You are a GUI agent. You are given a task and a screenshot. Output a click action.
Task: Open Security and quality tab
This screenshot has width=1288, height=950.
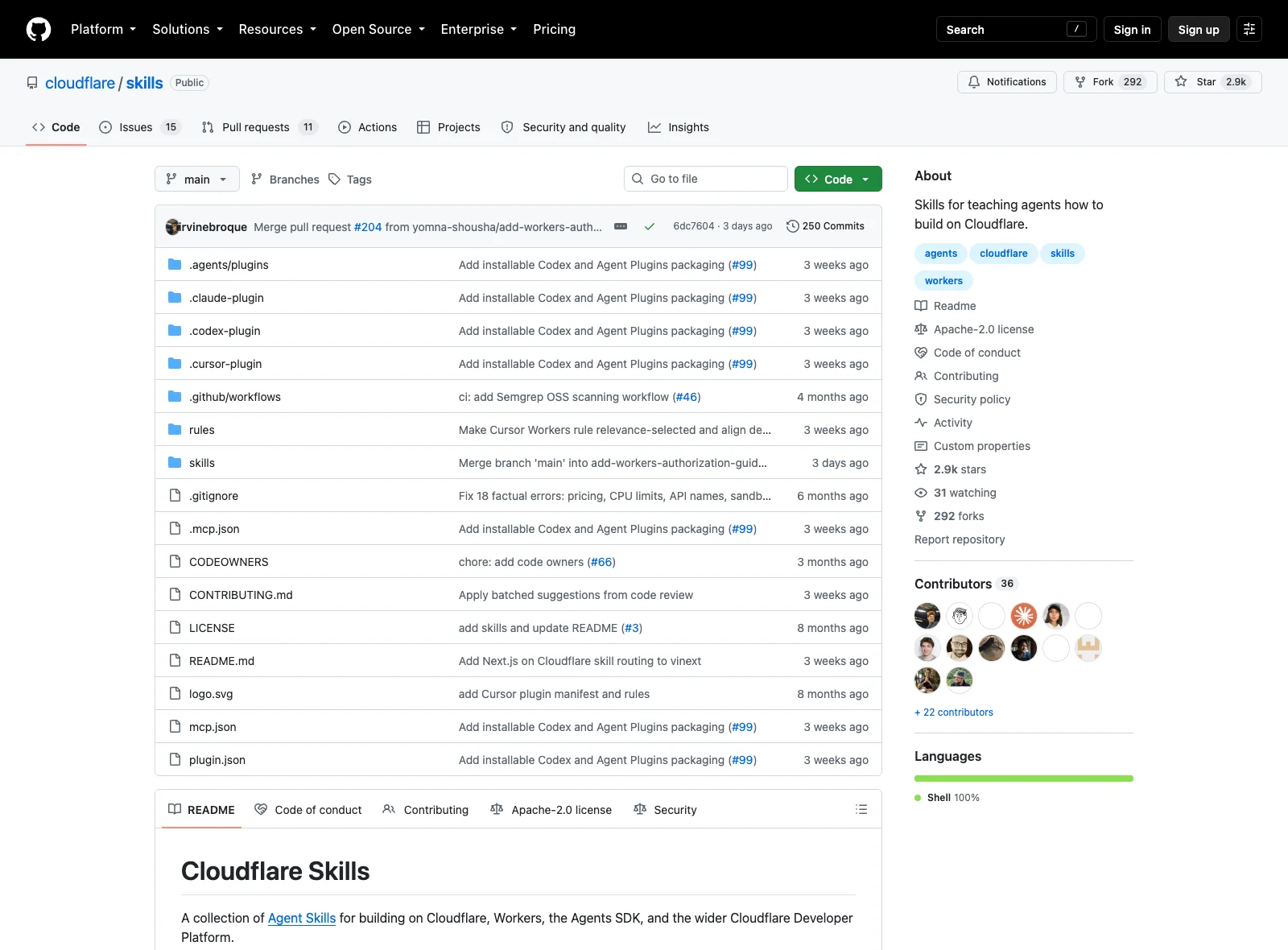pyautogui.click(x=563, y=127)
